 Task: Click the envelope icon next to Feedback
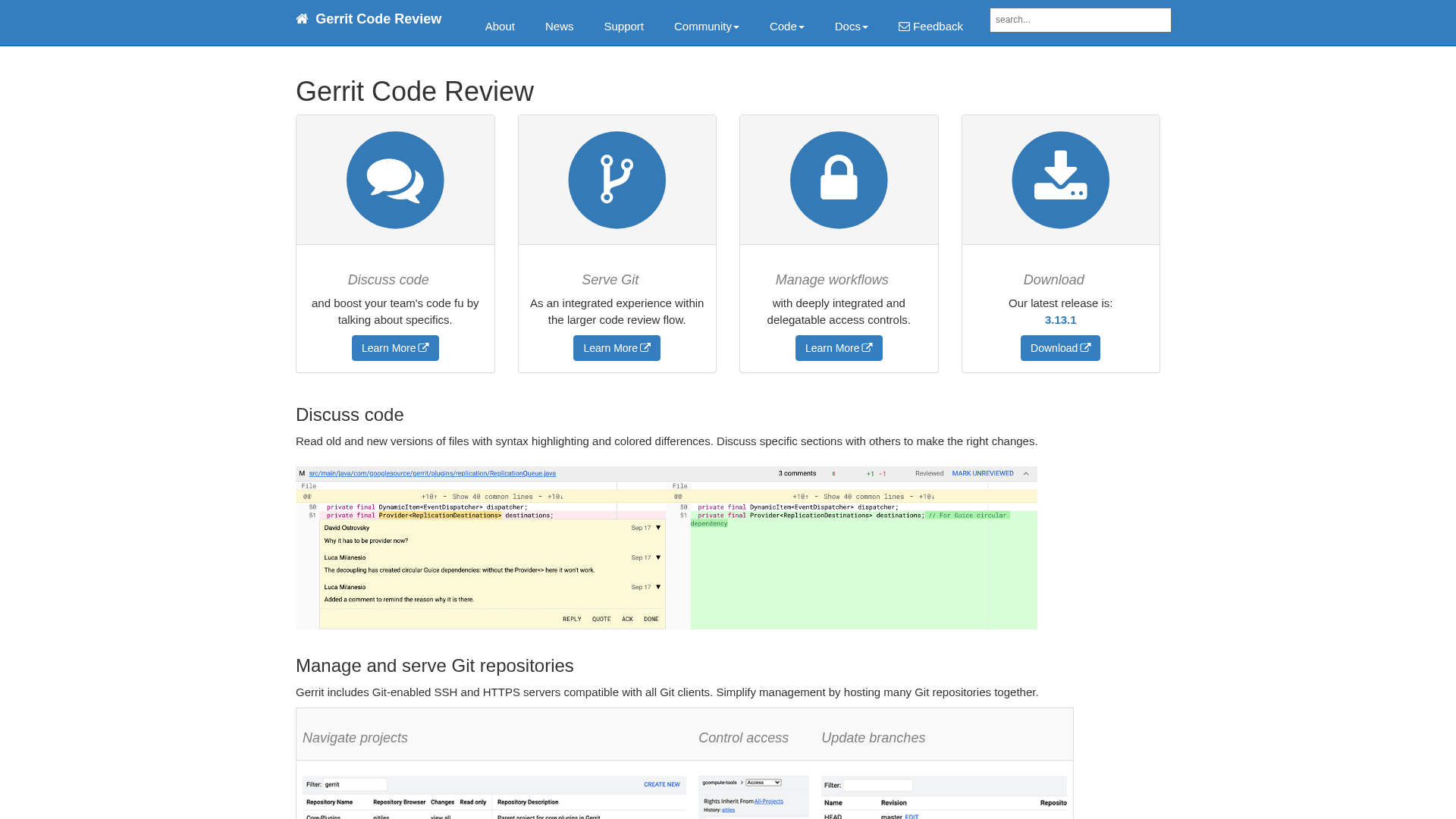(x=904, y=26)
